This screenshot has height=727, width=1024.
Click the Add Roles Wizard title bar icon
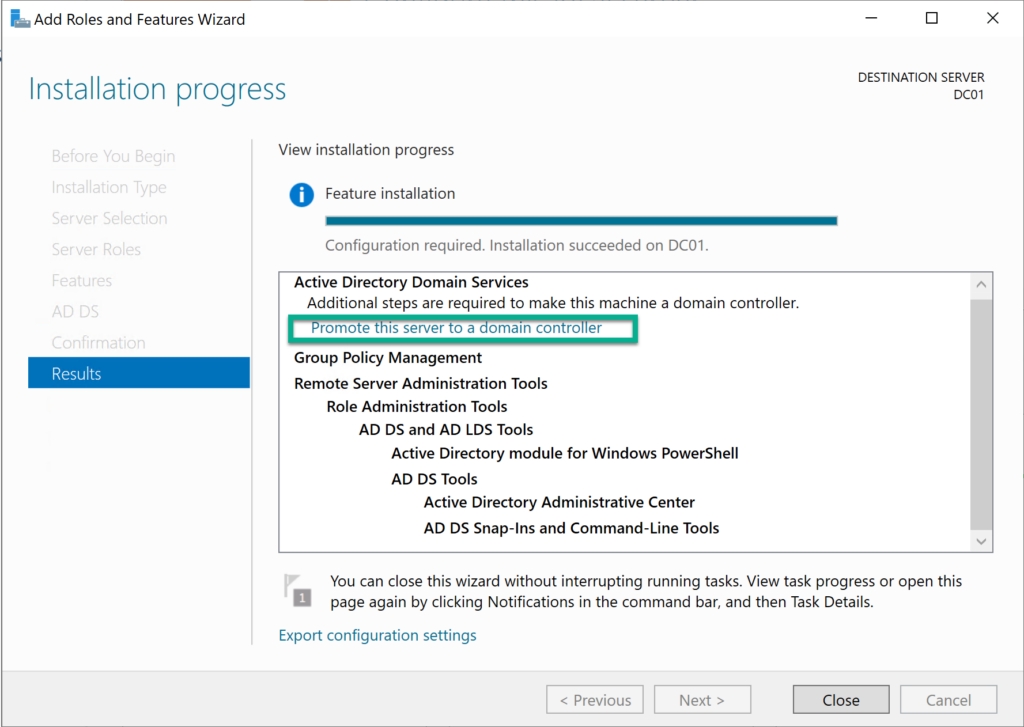click(x=19, y=18)
